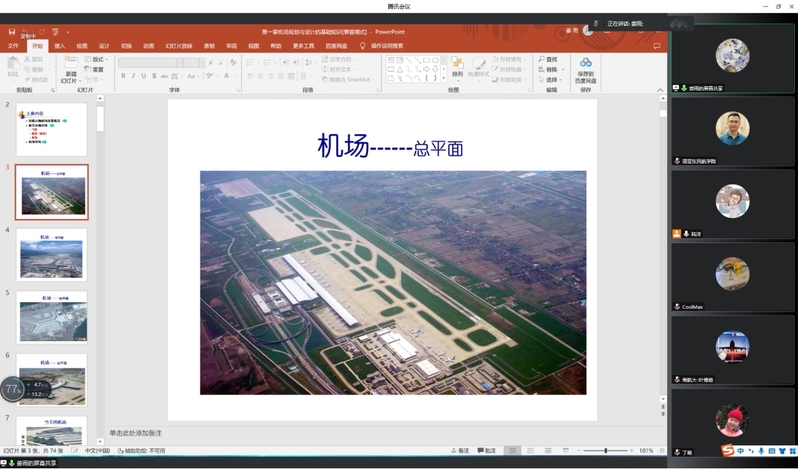Open the font name dropdown box
Viewport: 798px width, 469px height.
coord(148,62)
